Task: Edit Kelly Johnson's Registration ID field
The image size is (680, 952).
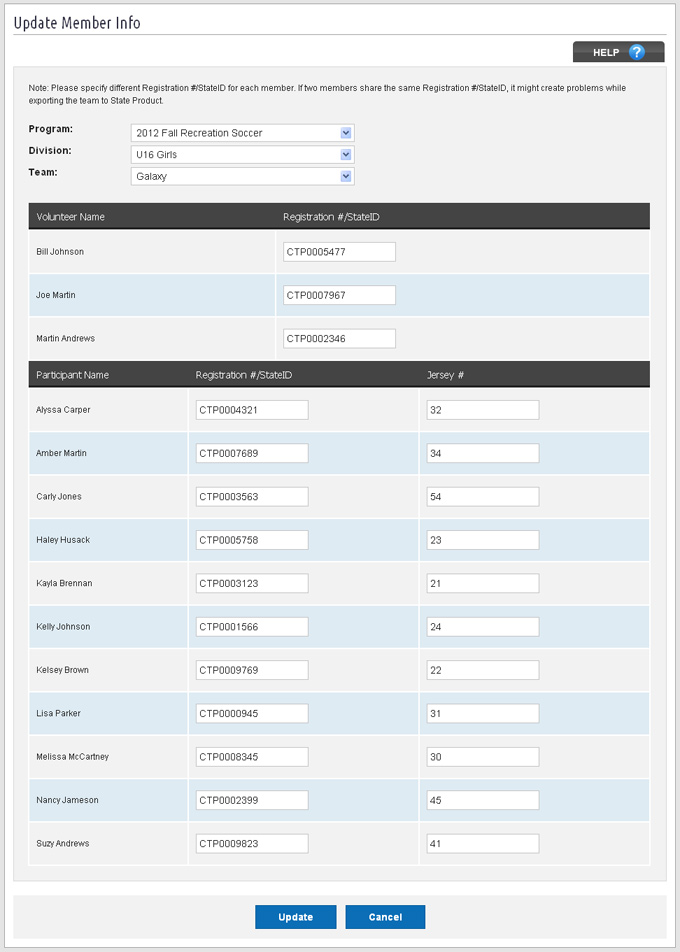Action: [252, 627]
